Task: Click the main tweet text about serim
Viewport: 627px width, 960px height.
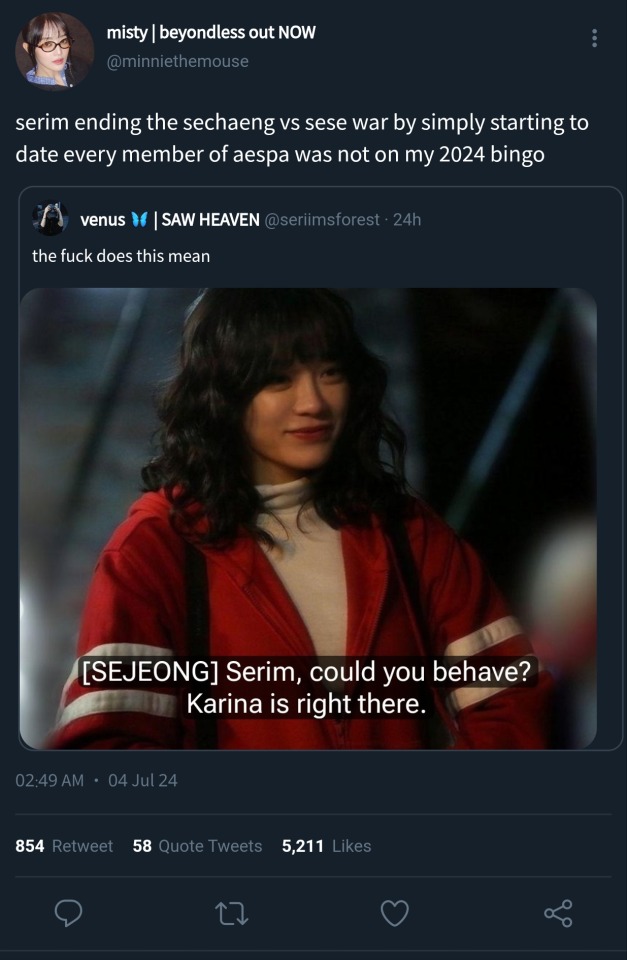Action: point(301,139)
